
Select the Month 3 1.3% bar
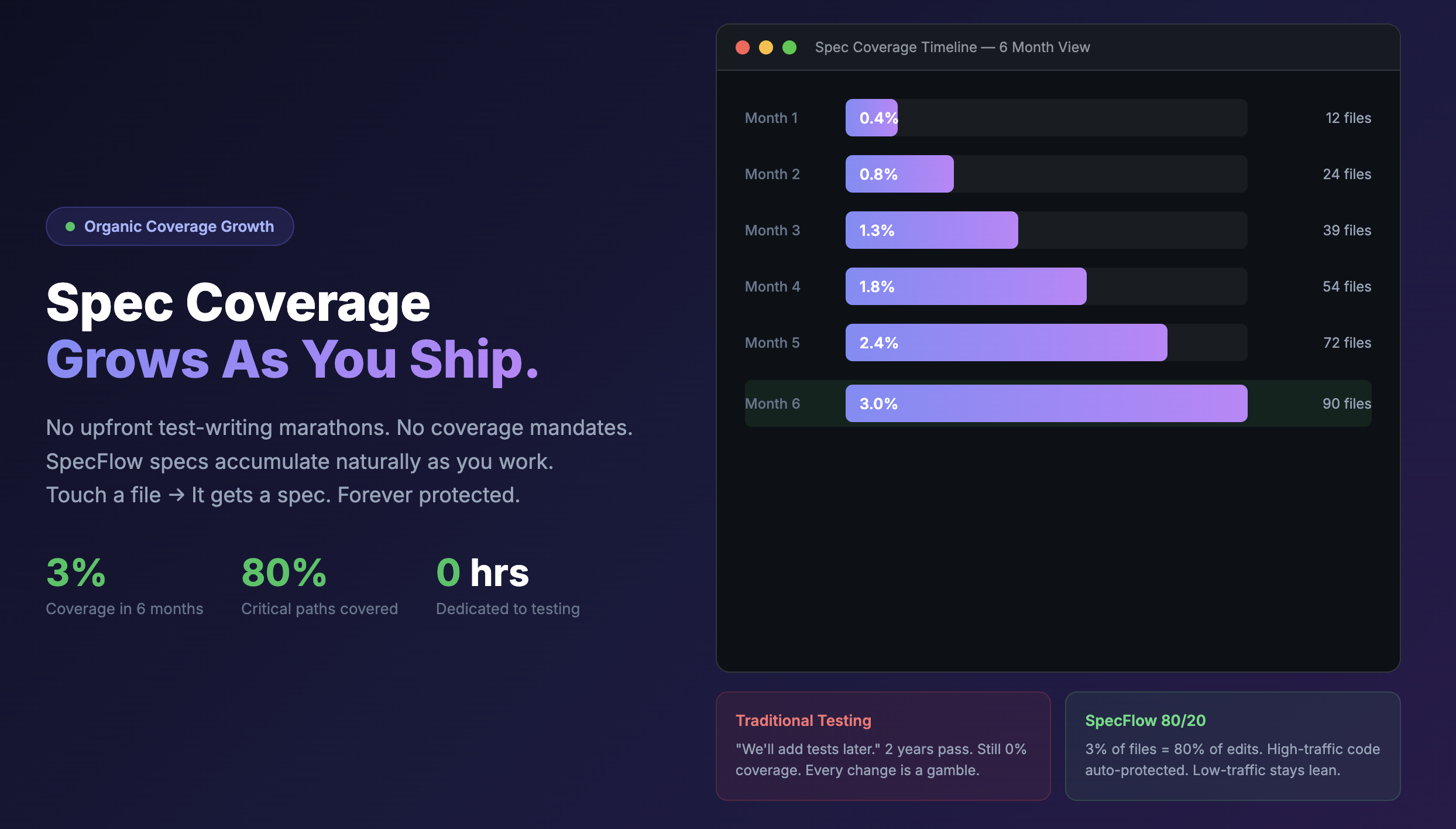932,230
